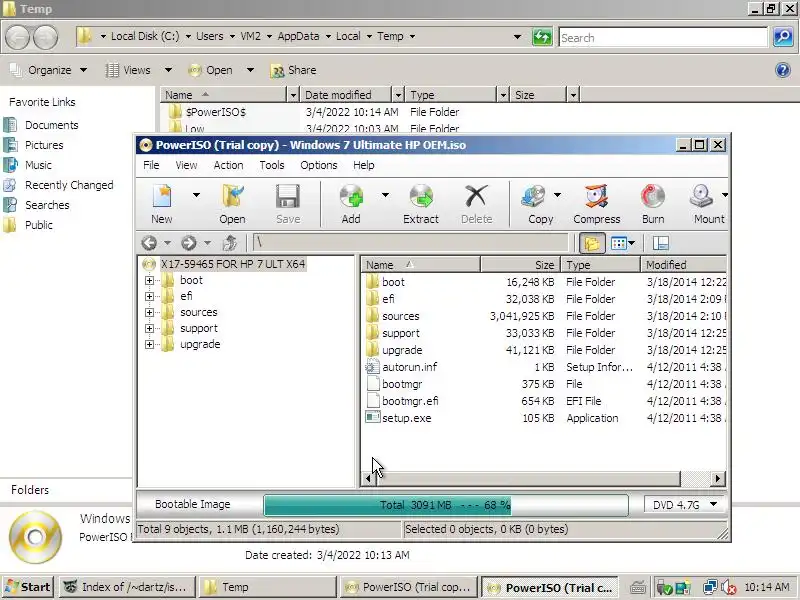This screenshot has height=600, width=800.
Task: Click the Open toolbar icon in PowerISO
Action: pos(233,197)
